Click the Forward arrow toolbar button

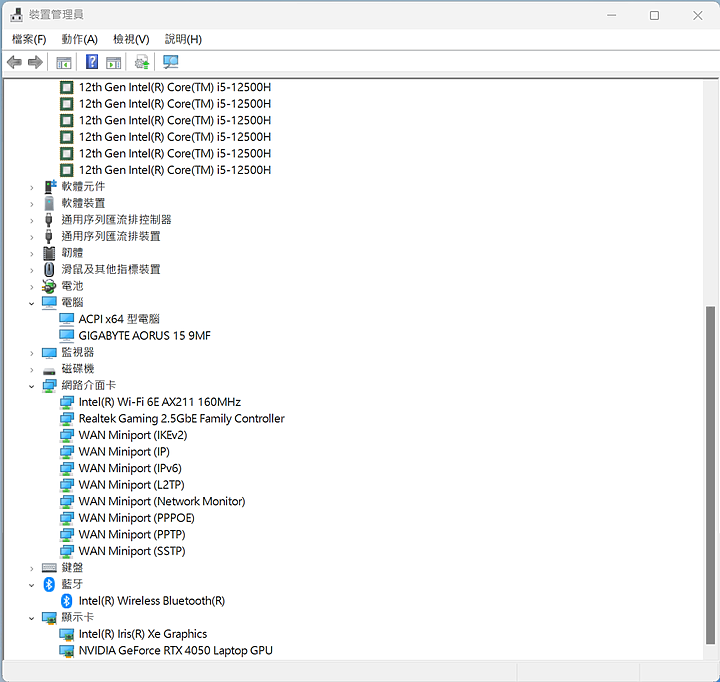tap(35, 62)
